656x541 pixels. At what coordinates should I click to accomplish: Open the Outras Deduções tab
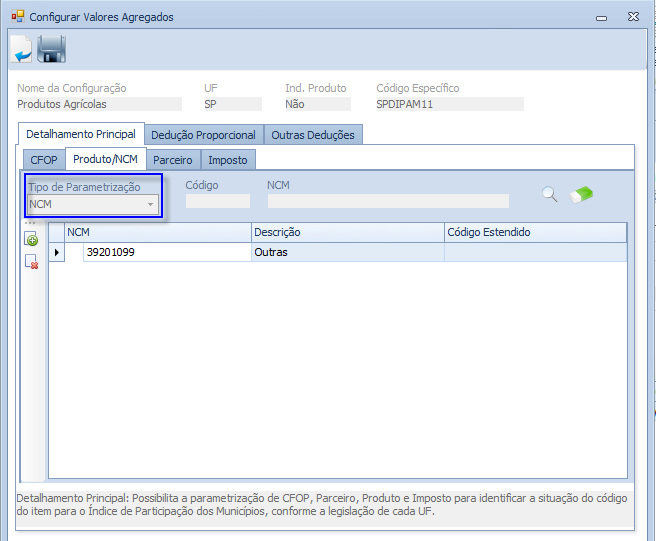pyautogui.click(x=313, y=135)
